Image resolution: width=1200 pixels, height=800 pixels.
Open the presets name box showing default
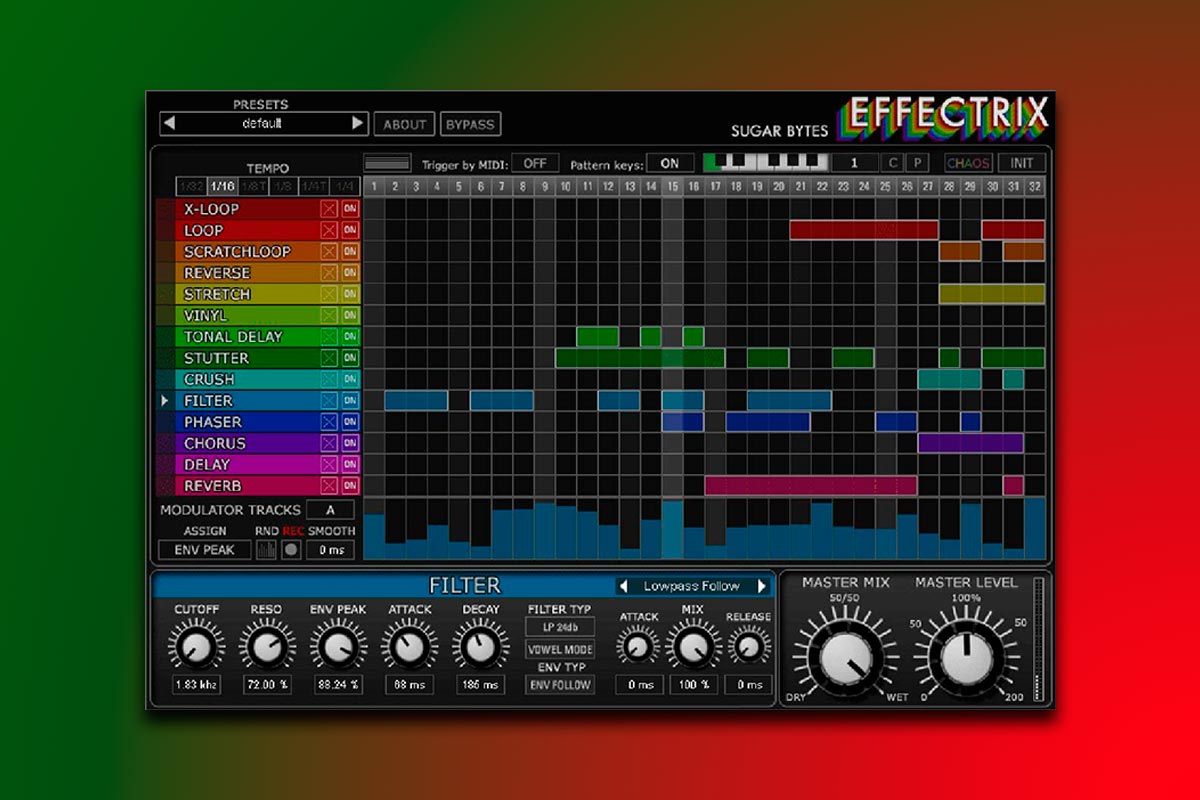point(263,124)
